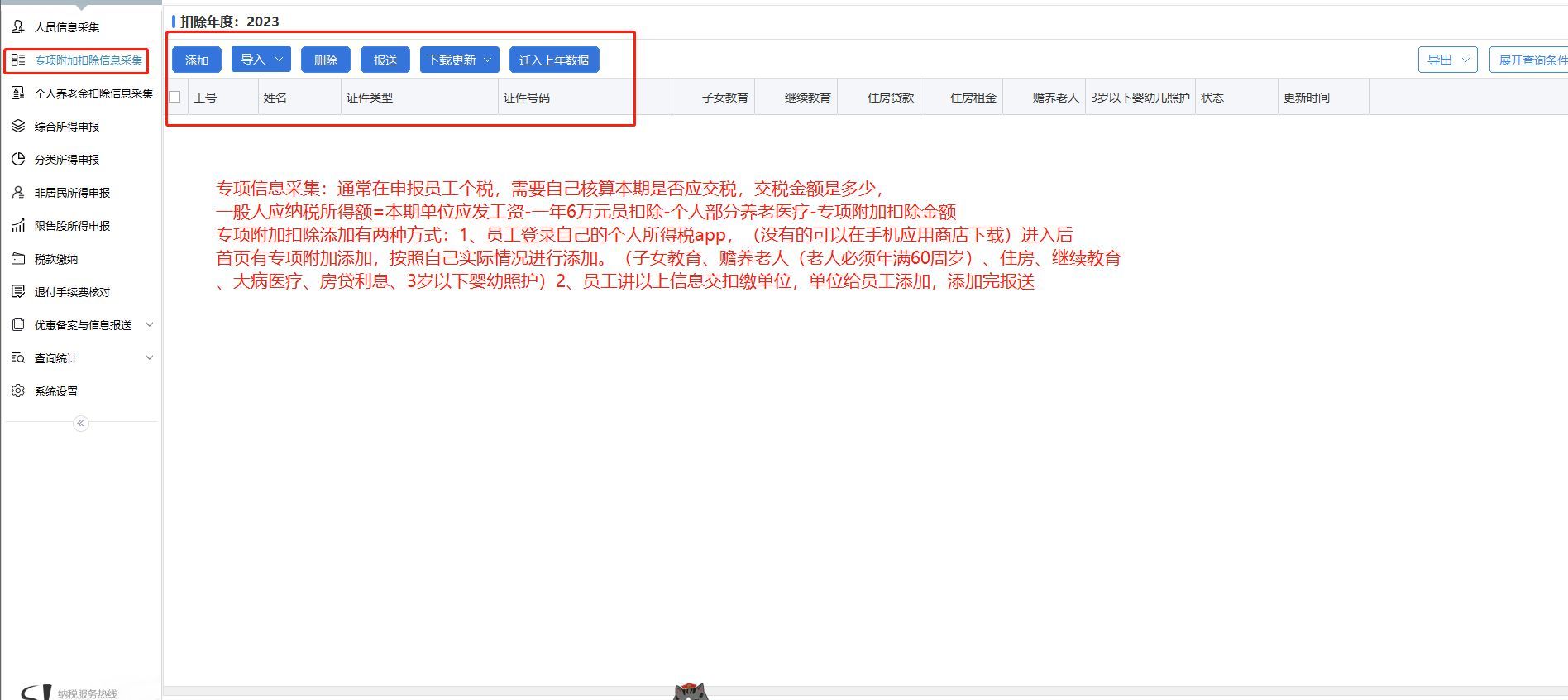Select 专项附加扣除信息采集 in sidebar

pyautogui.click(x=88, y=60)
